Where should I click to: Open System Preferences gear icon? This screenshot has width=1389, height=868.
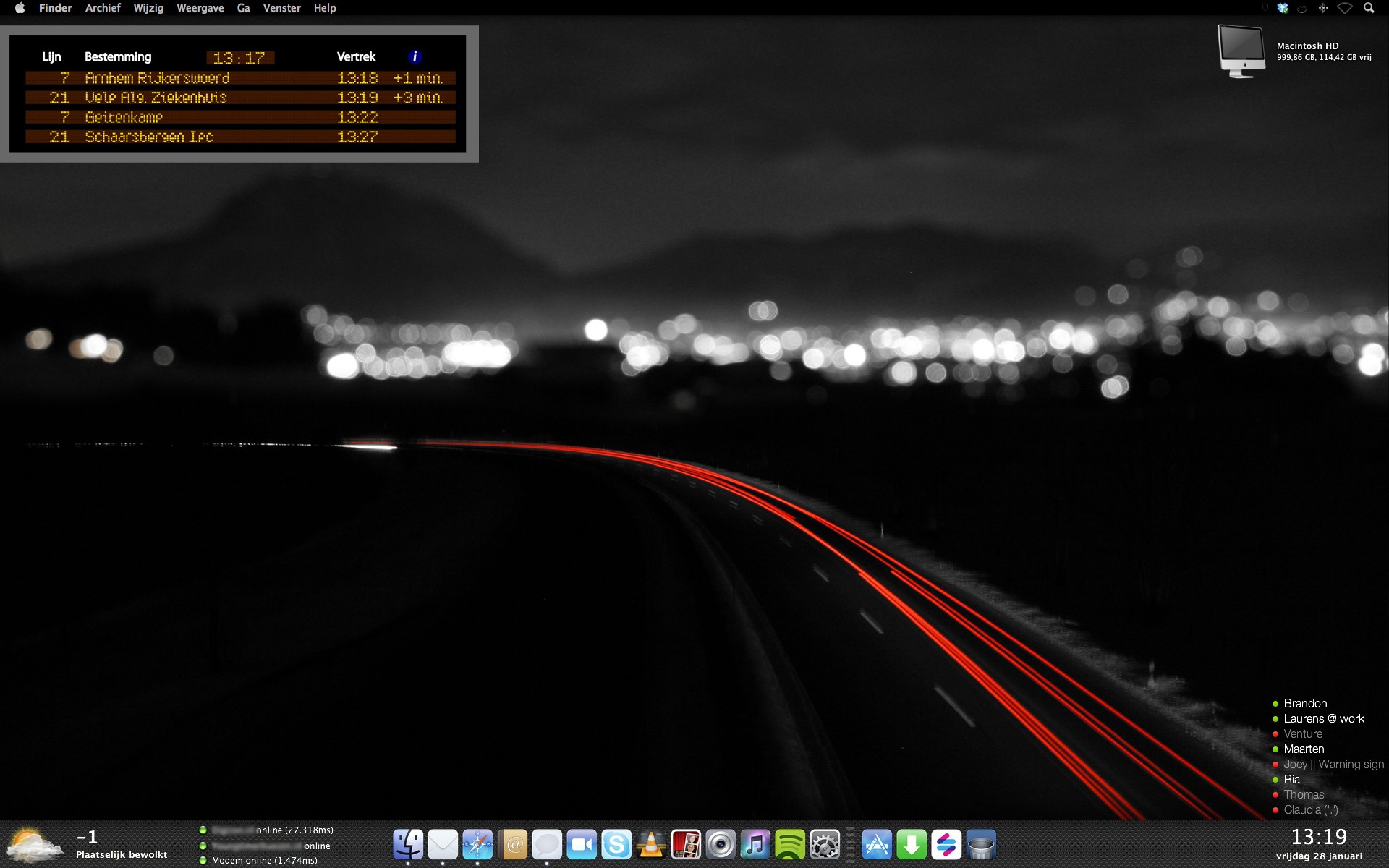click(x=825, y=844)
